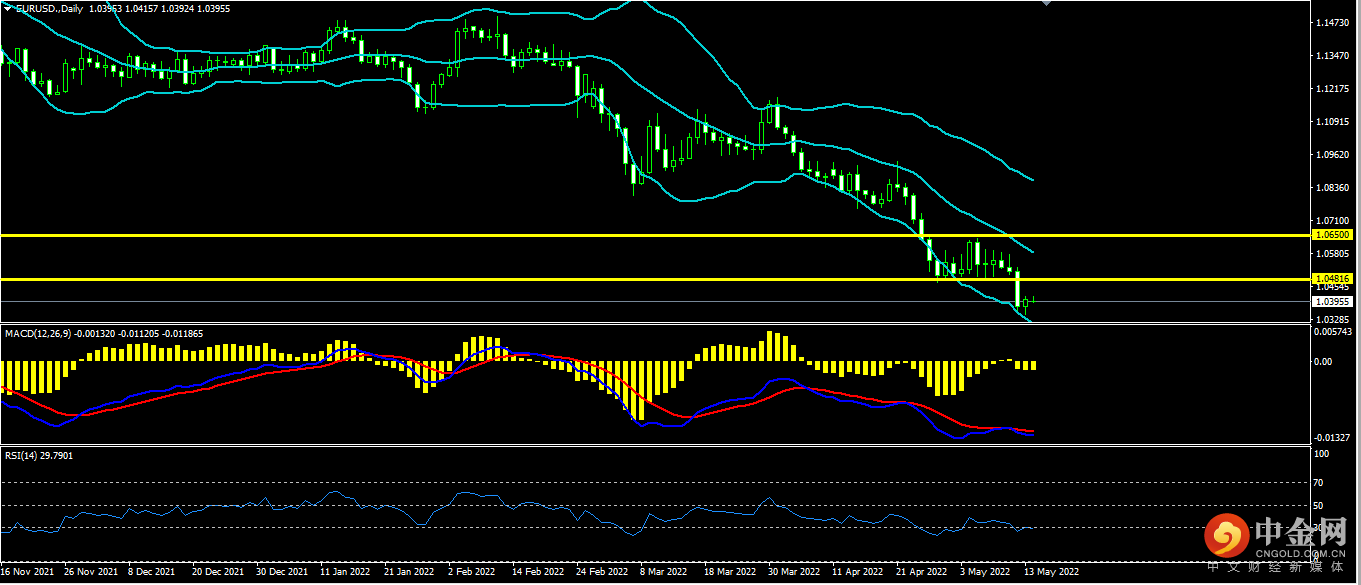The width and height of the screenshot is (1361, 585).
Task: Click the 16 Nov 2021 date label
Action: pos(27,573)
